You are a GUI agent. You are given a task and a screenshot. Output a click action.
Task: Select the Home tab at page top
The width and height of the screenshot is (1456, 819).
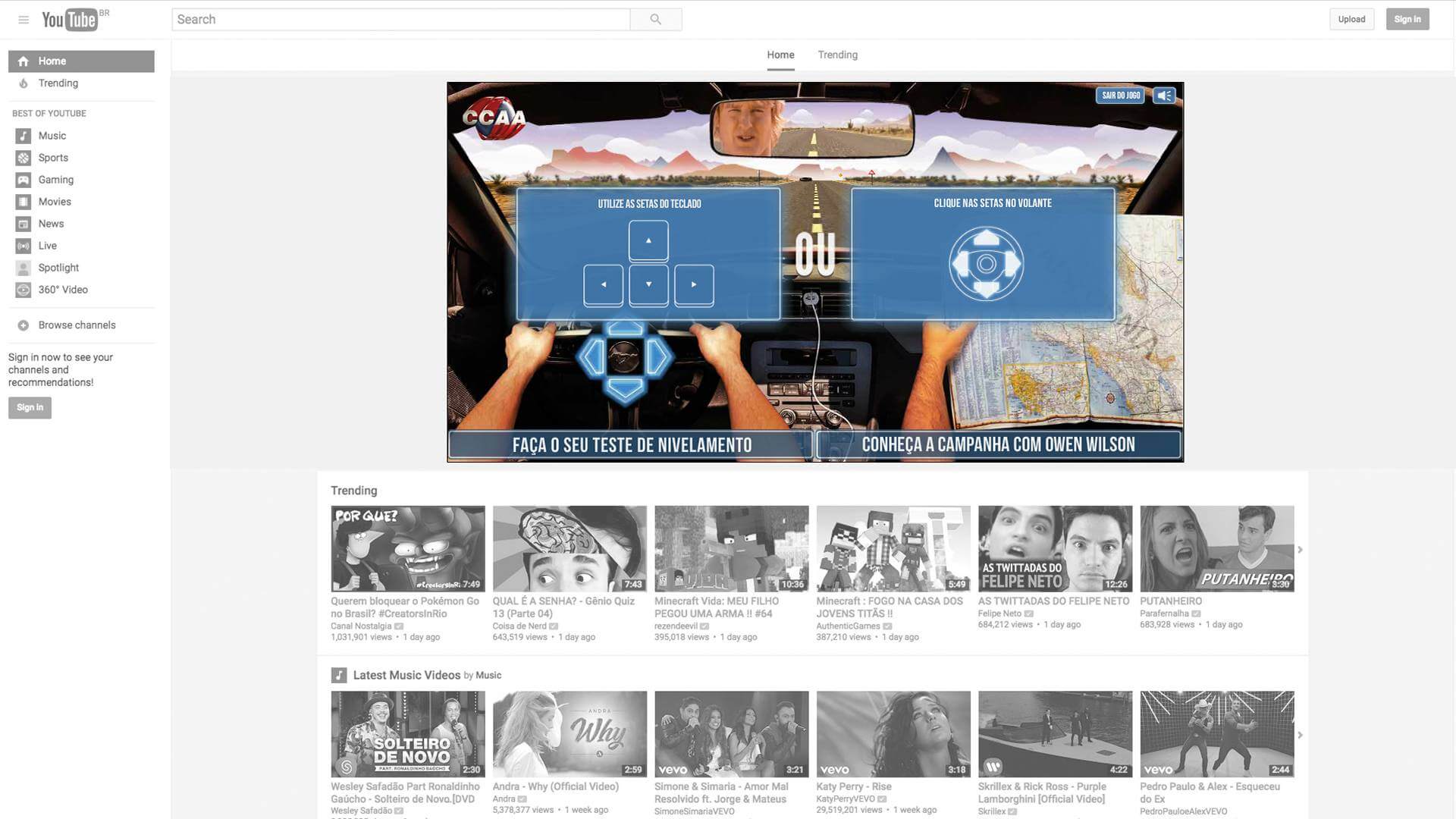pos(780,55)
